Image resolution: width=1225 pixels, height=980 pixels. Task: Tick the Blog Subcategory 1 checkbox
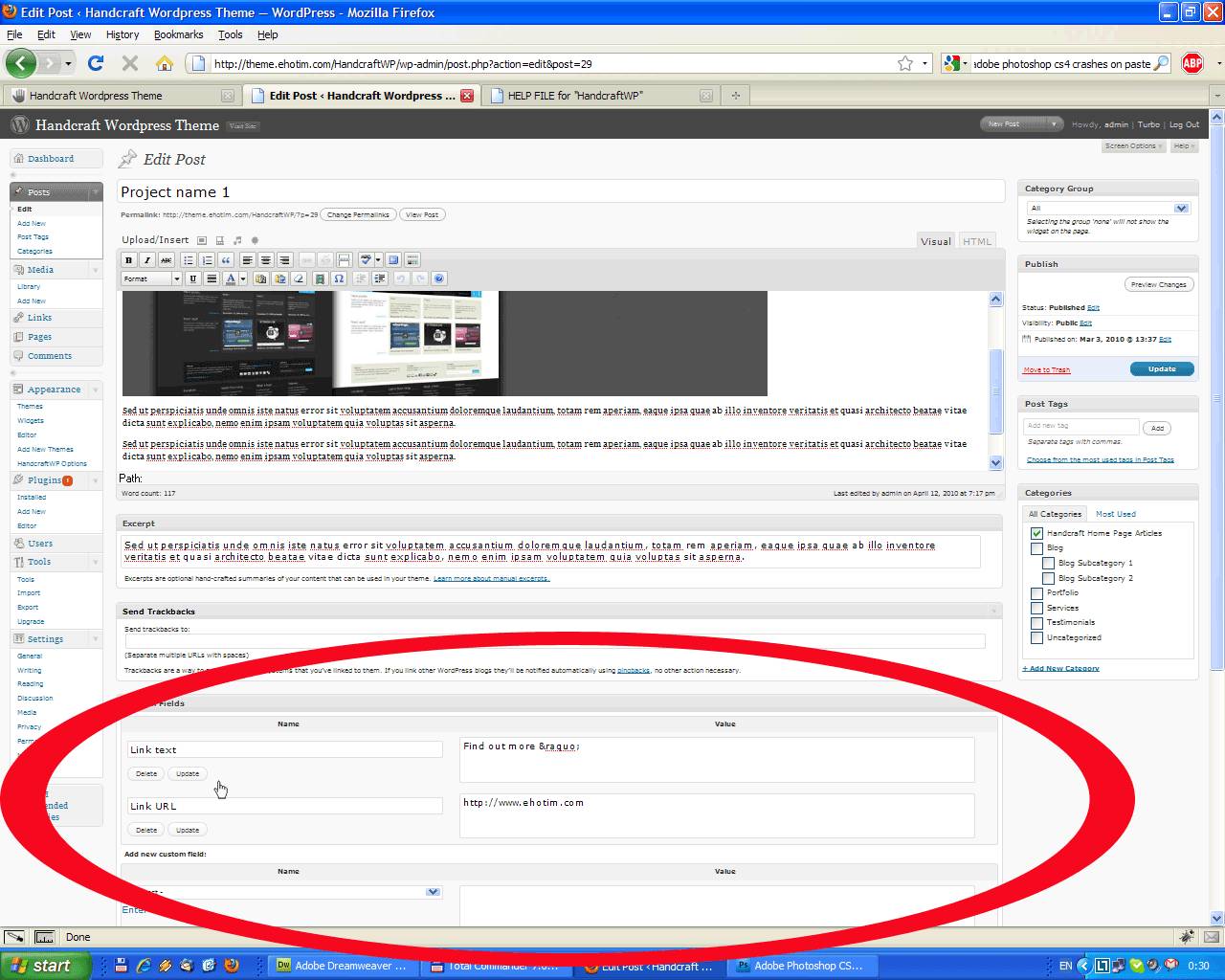point(1048,564)
